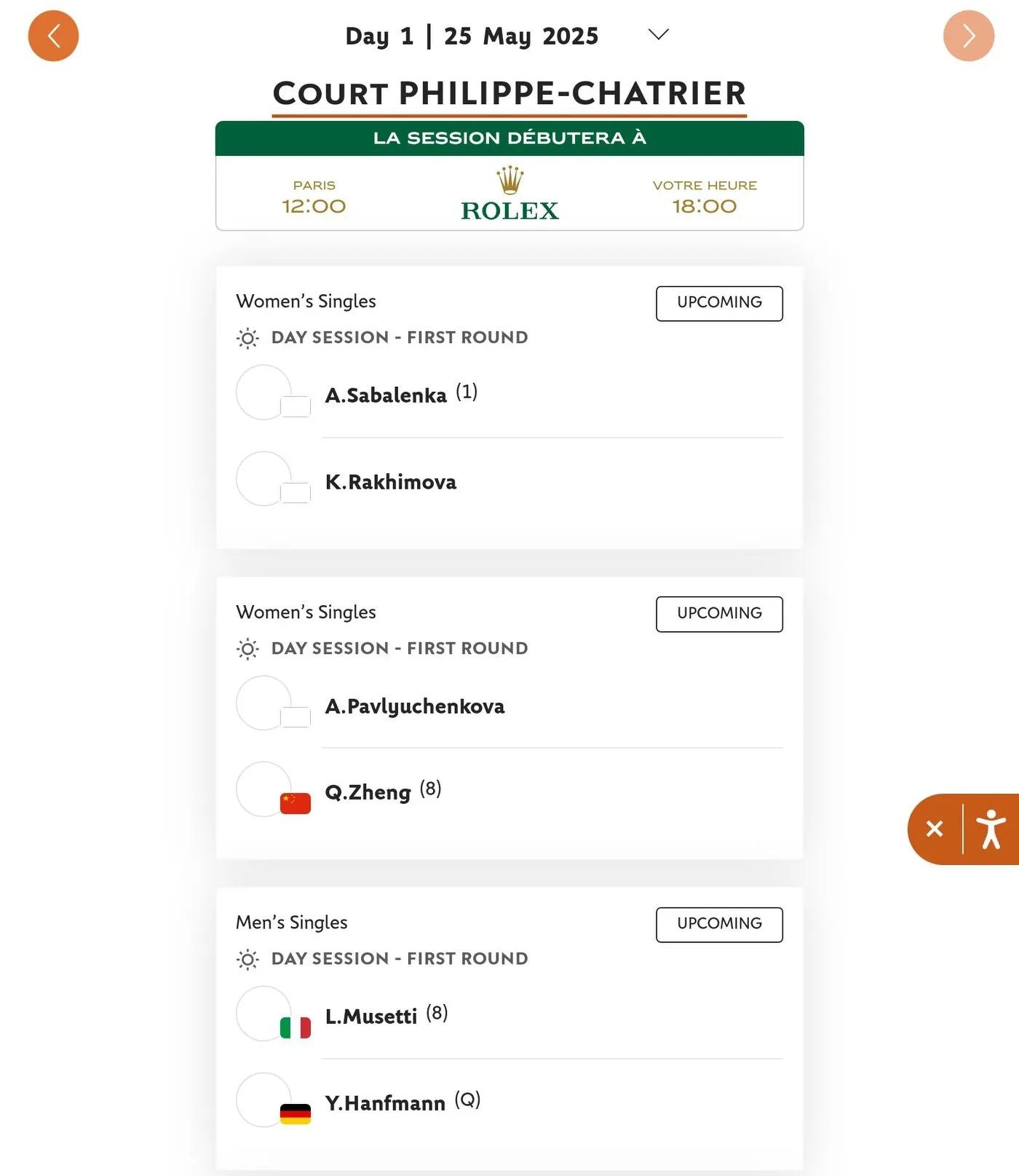
Task: Open A.Sabalenka player profile
Action: click(x=386, y=395)
